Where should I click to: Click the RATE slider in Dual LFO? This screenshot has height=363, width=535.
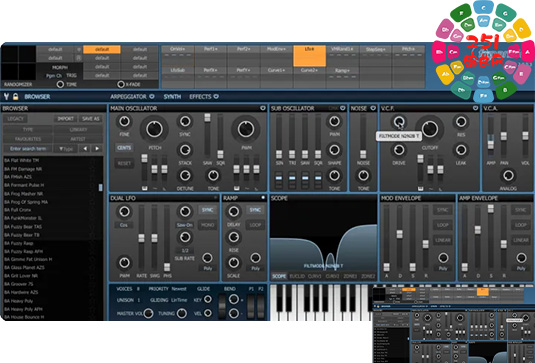[x=141, y=238]
